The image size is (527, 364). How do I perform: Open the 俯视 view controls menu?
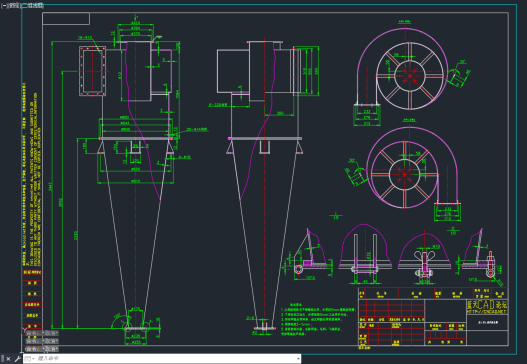(15, 6)
